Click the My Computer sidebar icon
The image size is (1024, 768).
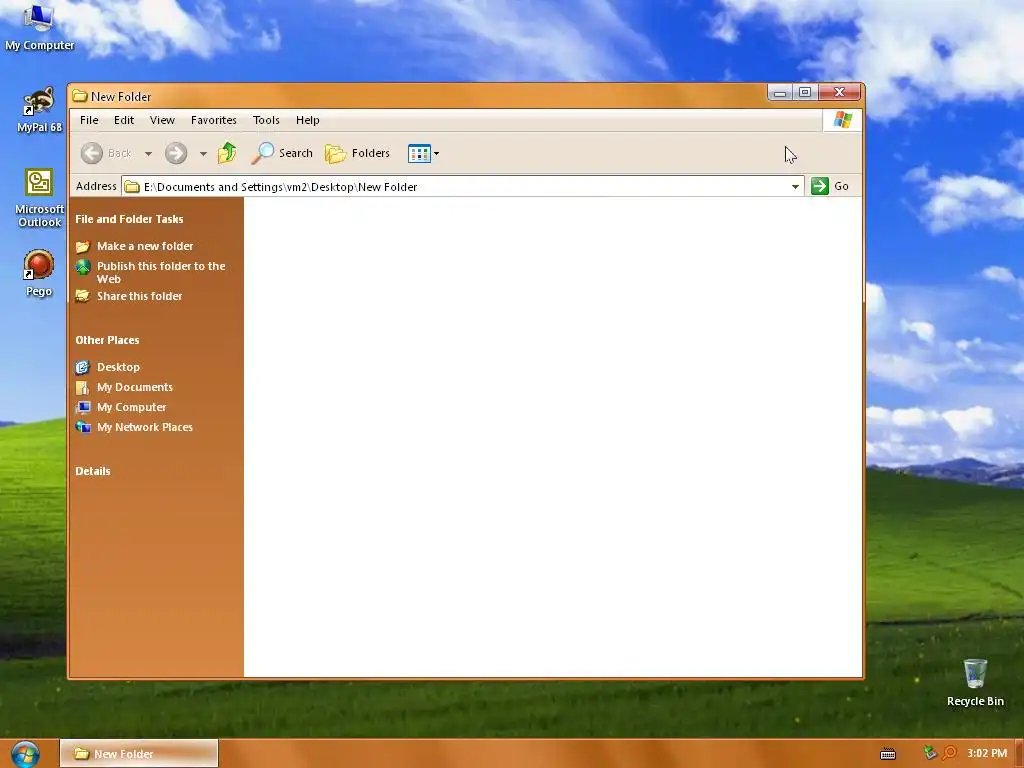[x=83, y=407]
